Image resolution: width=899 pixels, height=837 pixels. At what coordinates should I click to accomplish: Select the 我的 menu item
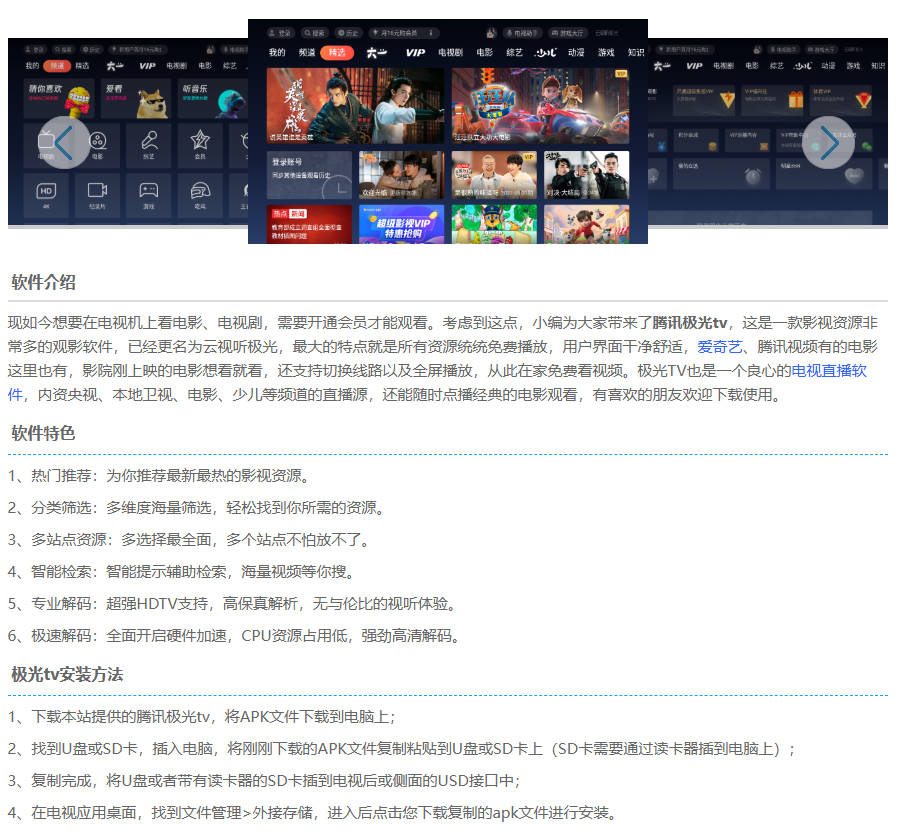tap(275, 53)
